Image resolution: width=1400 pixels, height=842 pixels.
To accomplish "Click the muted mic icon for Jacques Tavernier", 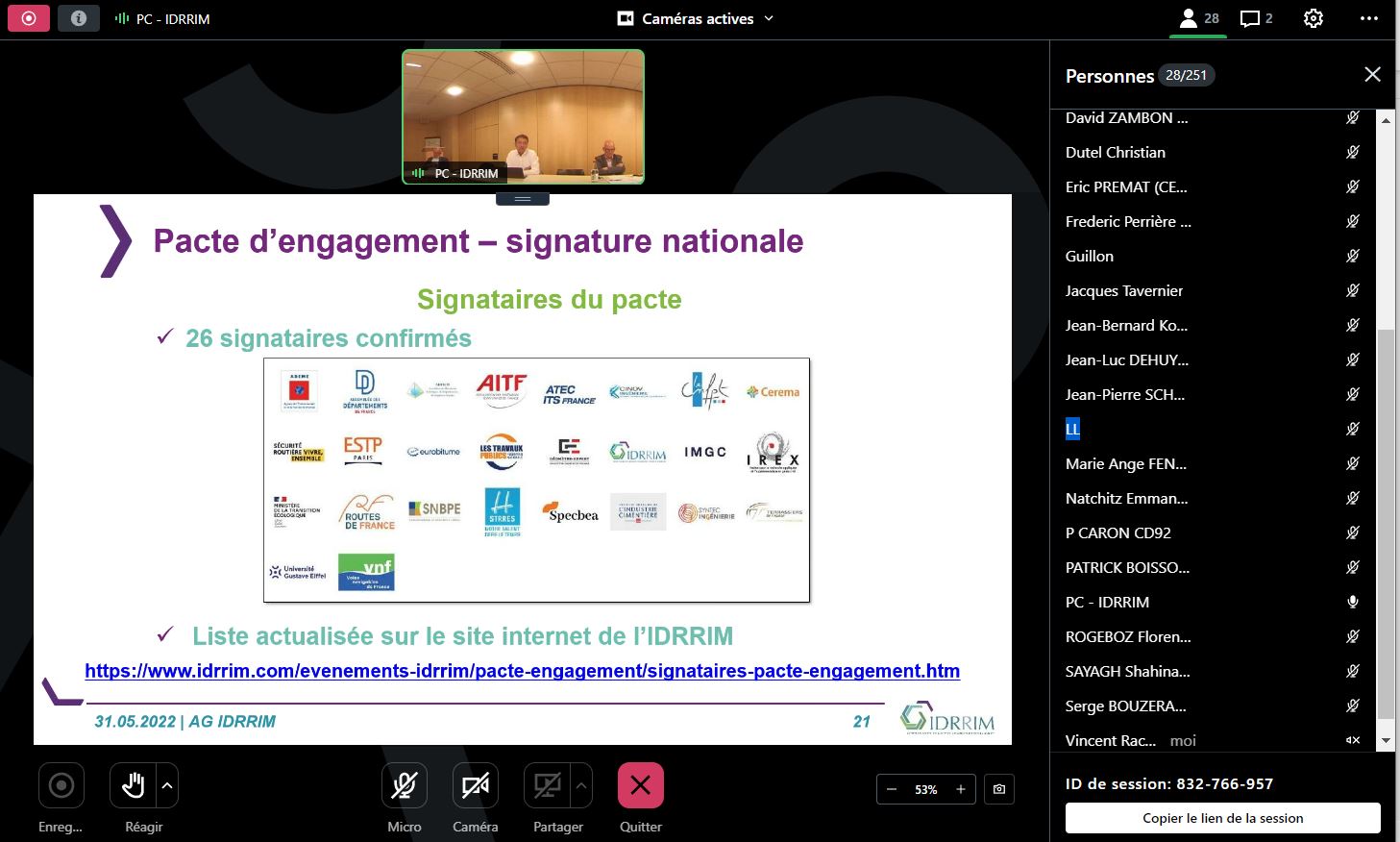I will pos(1353,290).
